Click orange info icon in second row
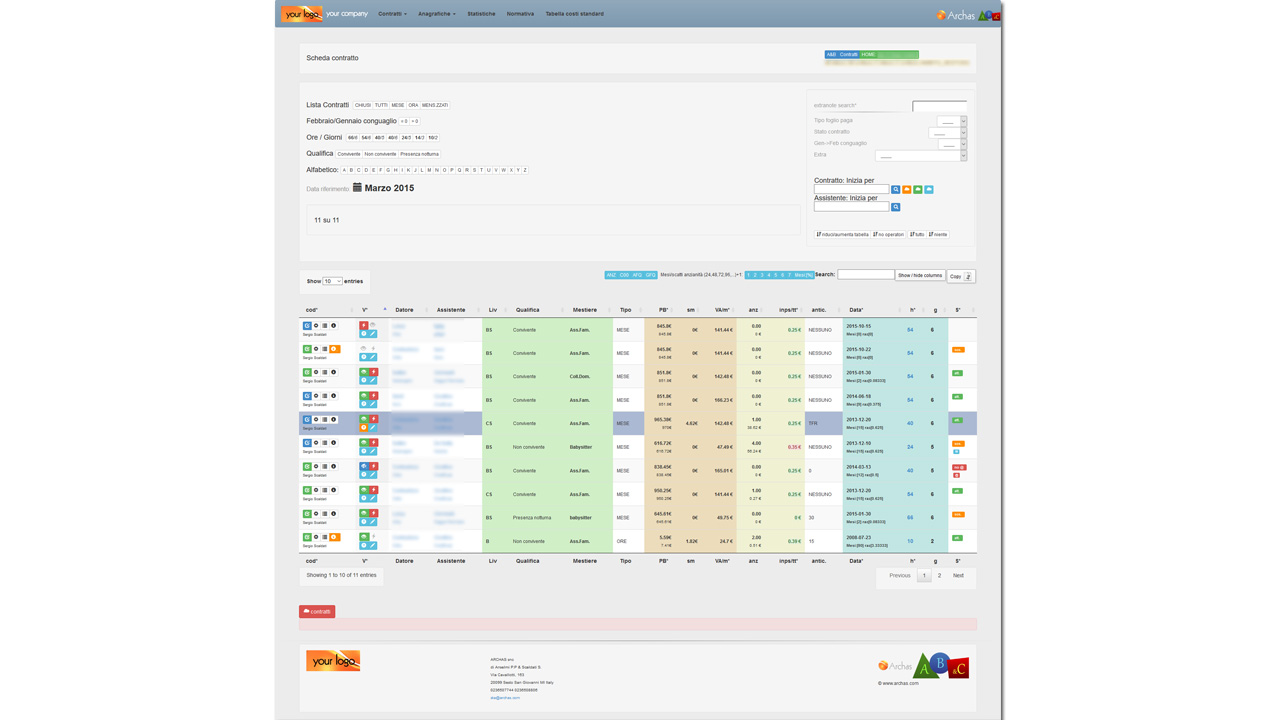The image size is (1280, 720). (x=335, y=349)
